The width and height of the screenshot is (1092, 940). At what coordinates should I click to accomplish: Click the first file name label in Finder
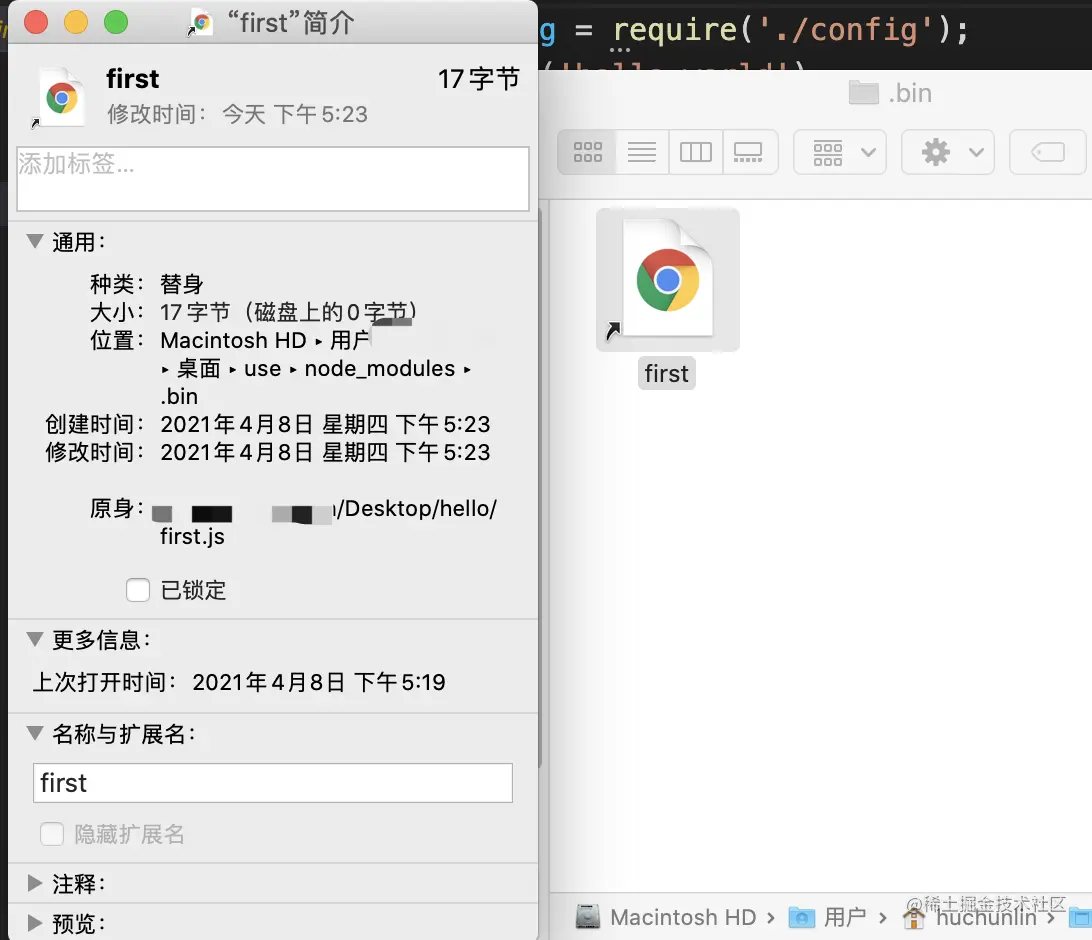click(x=666, y=374)
